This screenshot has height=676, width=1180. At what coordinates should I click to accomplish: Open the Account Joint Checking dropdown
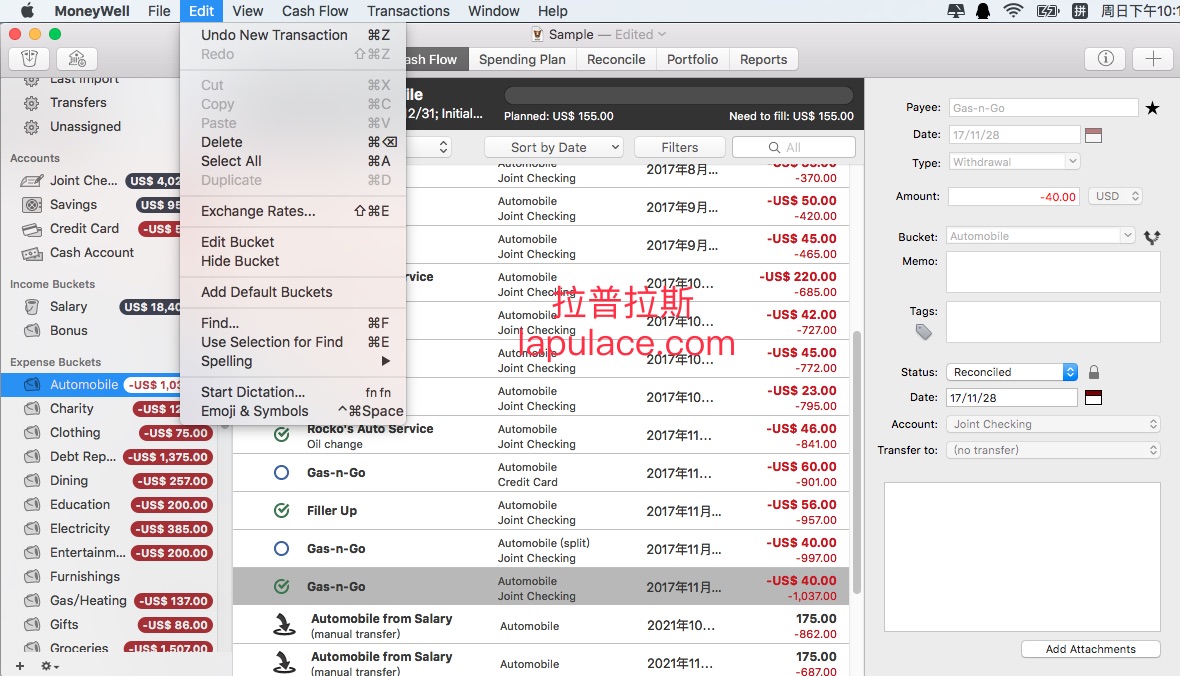[x=1053, y=425]
